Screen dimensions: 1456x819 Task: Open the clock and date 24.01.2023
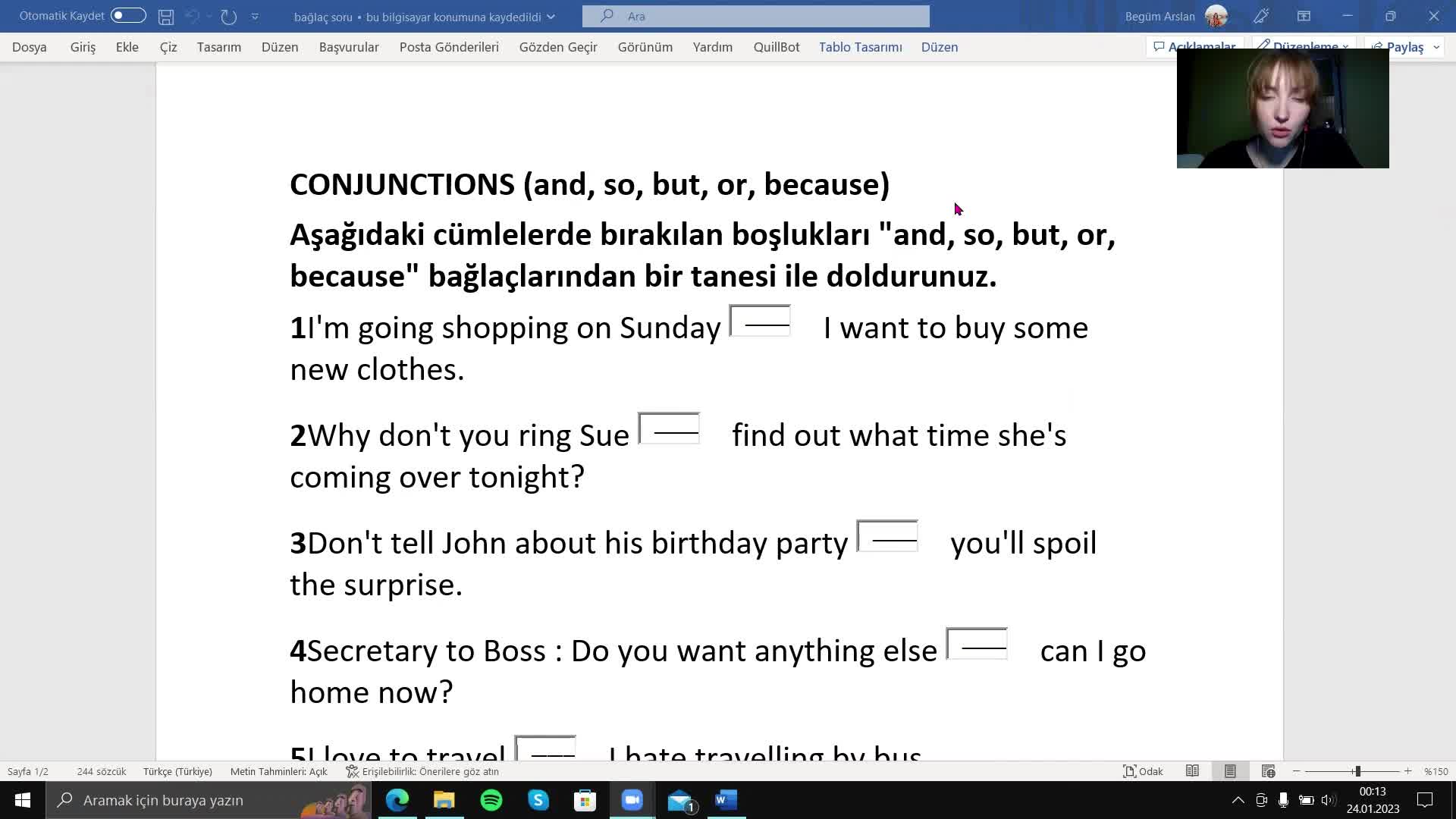coord(1373,800)
